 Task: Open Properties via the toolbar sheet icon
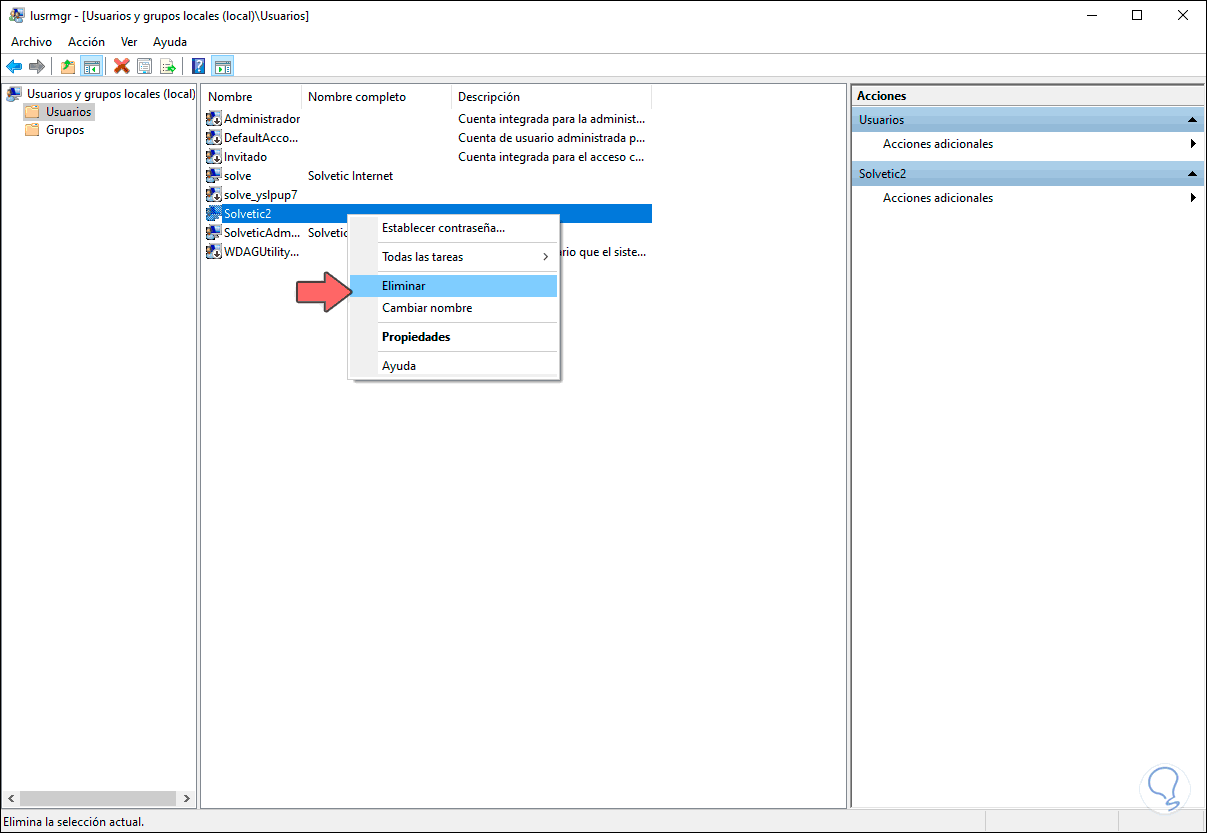(145, 67)
